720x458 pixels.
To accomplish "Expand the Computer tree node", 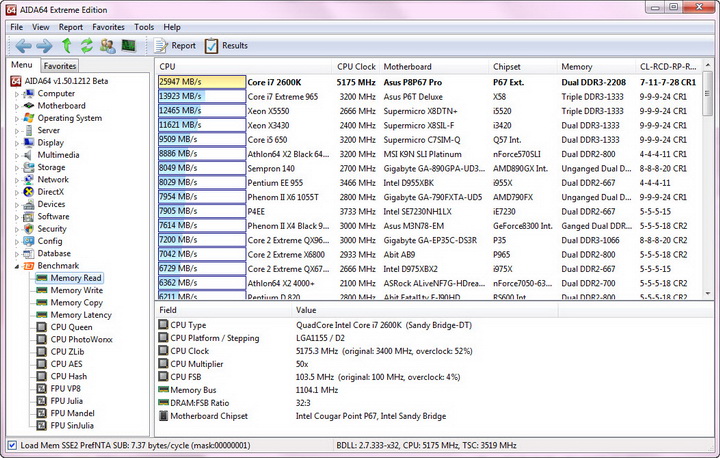I will click(17, 94).
